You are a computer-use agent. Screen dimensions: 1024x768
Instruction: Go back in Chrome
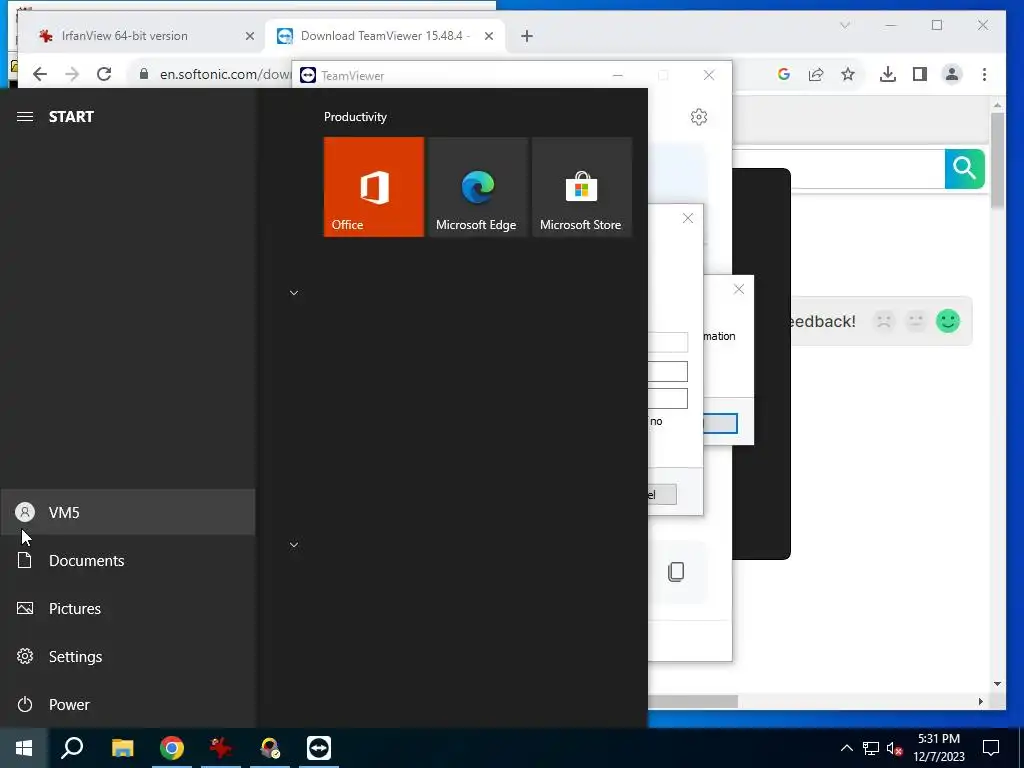pyautogui.click(x=40, y=74)
